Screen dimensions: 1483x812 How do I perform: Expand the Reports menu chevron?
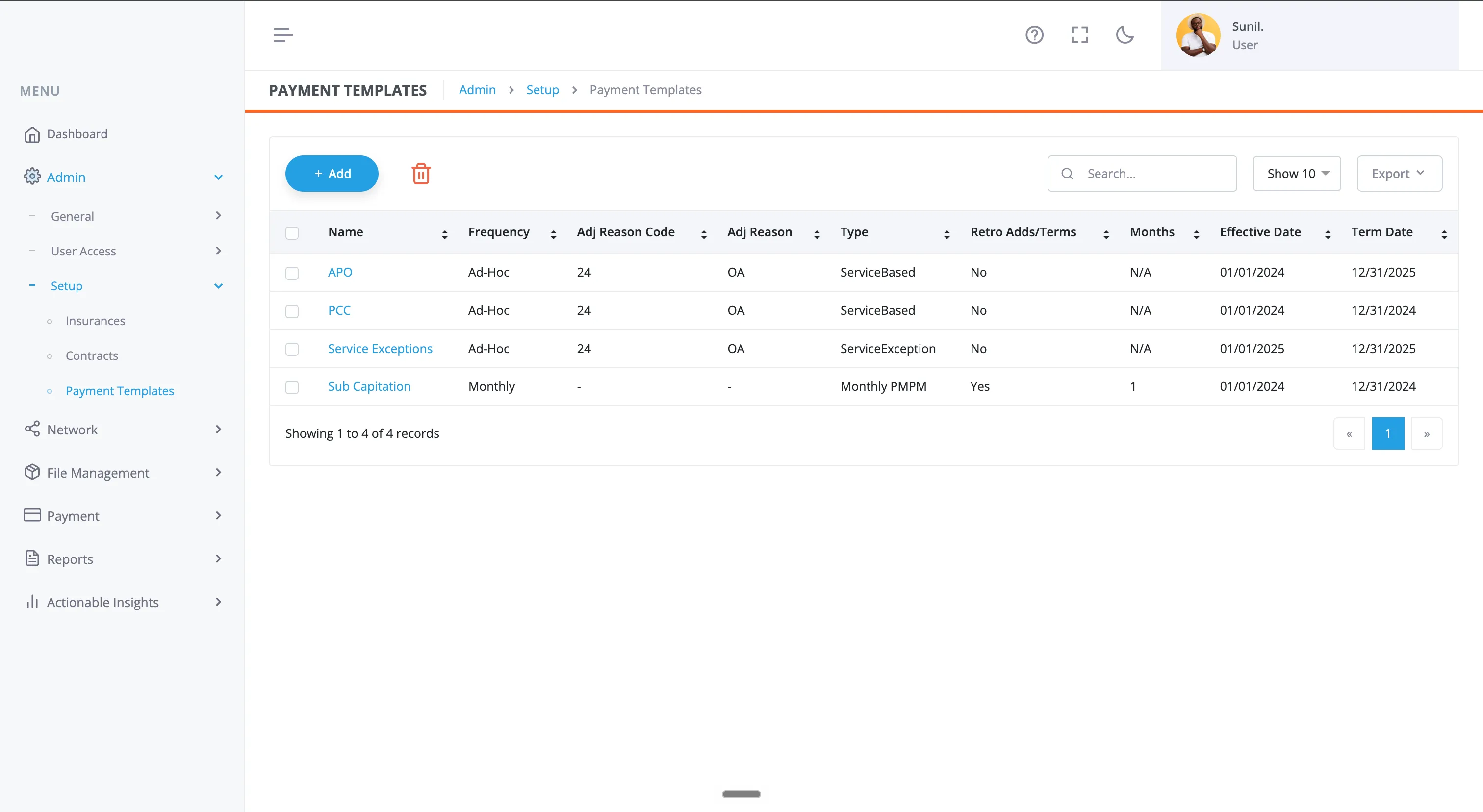(218, 558)
